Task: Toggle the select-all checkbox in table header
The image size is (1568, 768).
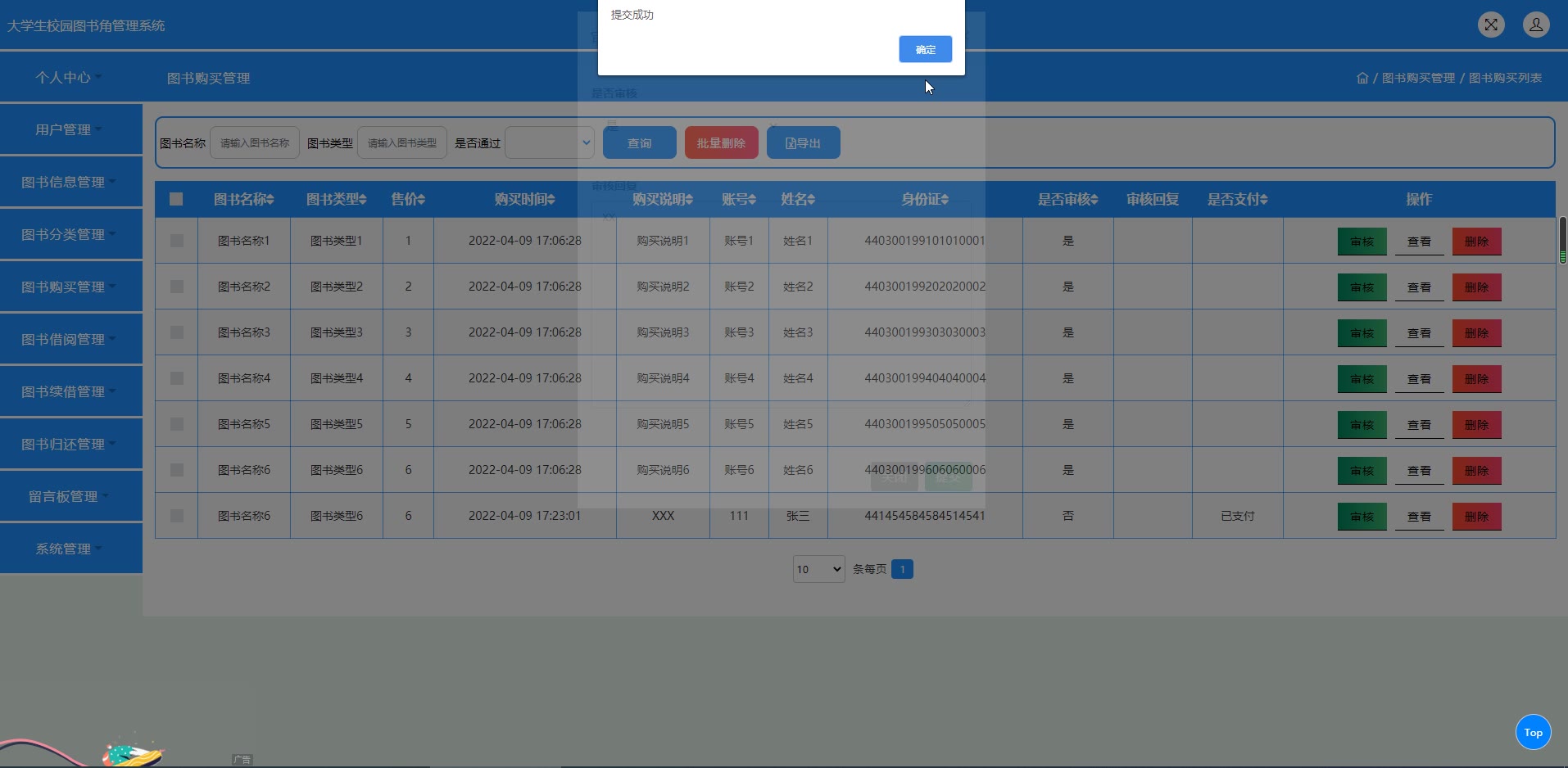Action: pyautogui.click(x=176, y=199)
